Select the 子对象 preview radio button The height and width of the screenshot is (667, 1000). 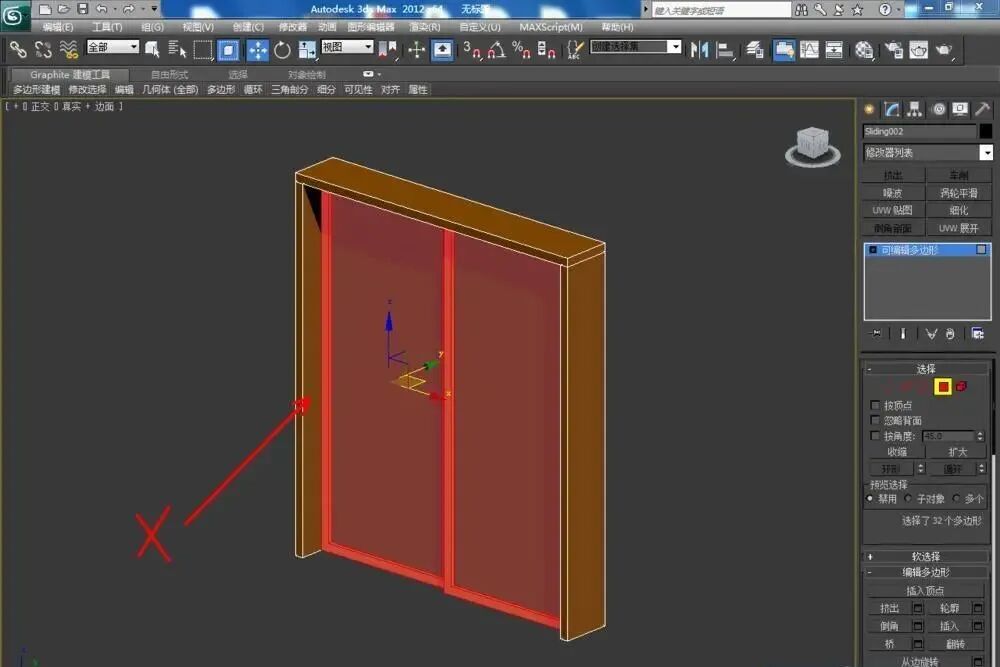point(908,498)
